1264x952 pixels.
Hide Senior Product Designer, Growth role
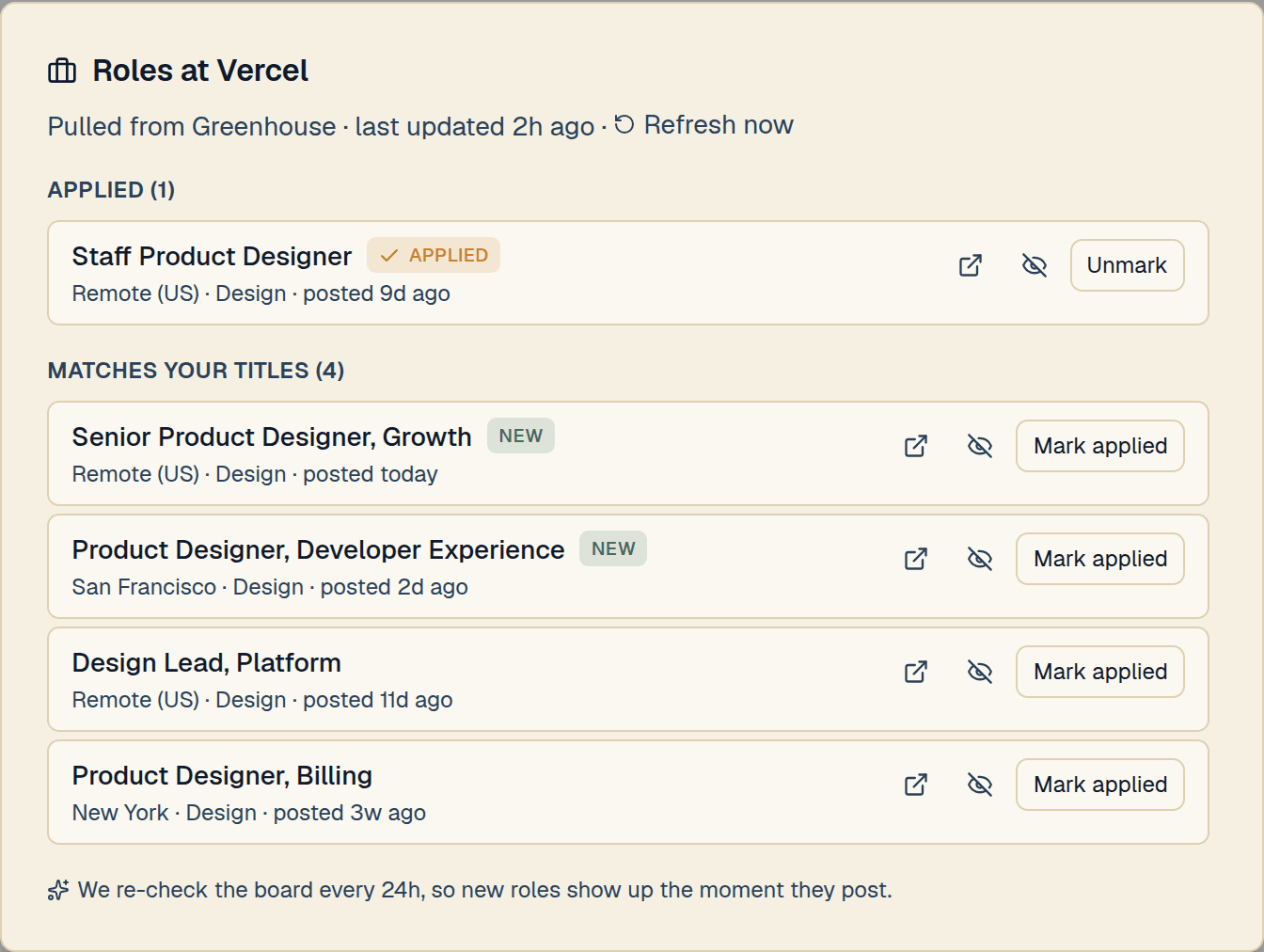click(x=980, y=446)
